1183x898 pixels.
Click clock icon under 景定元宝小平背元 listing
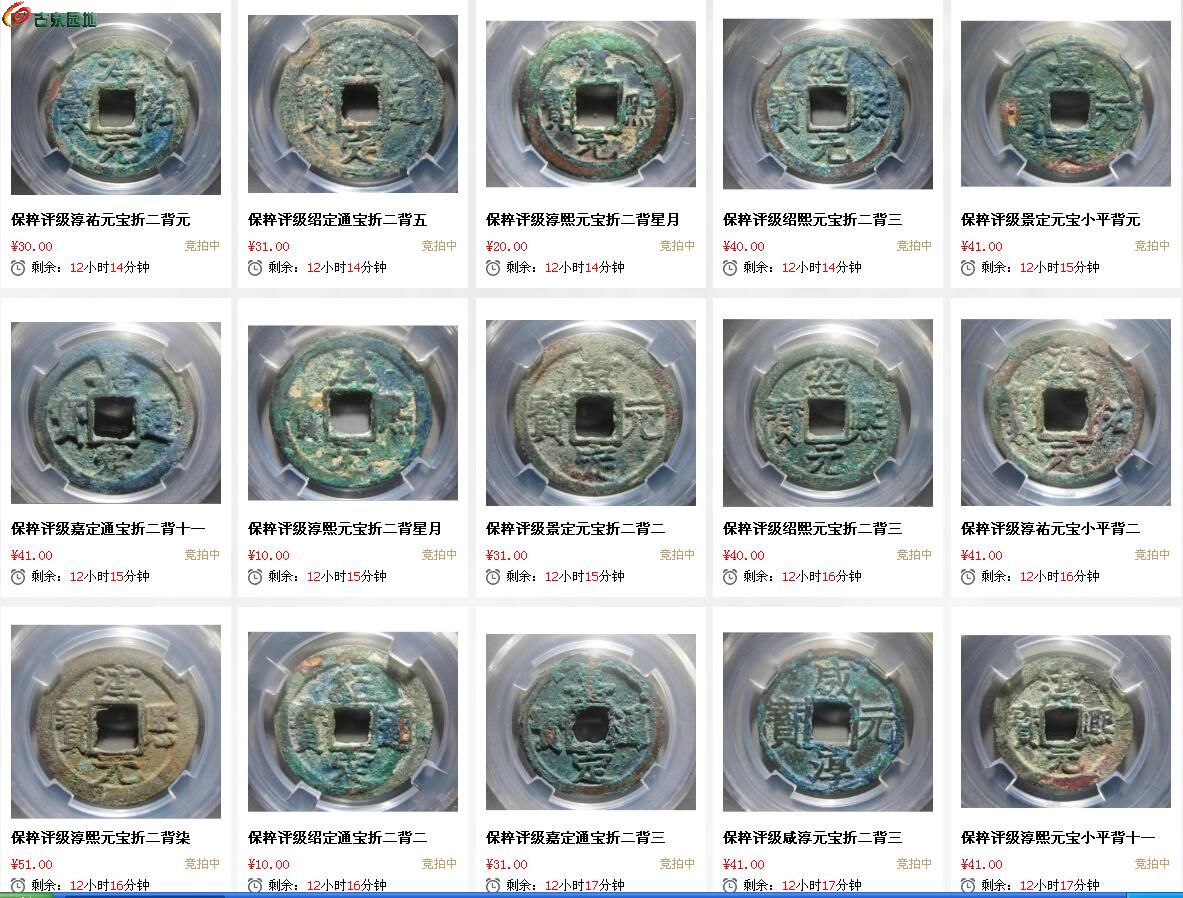click(968, 268)
